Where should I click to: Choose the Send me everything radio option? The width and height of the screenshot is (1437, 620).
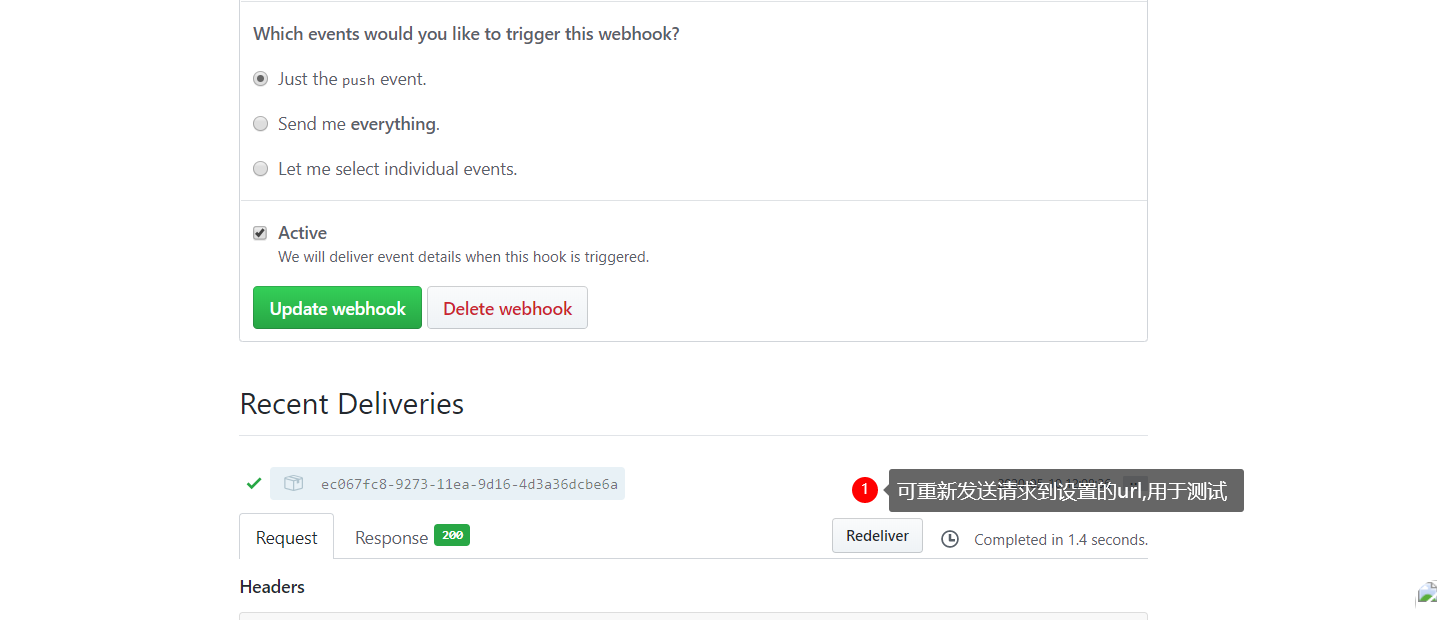pos(260,124)
